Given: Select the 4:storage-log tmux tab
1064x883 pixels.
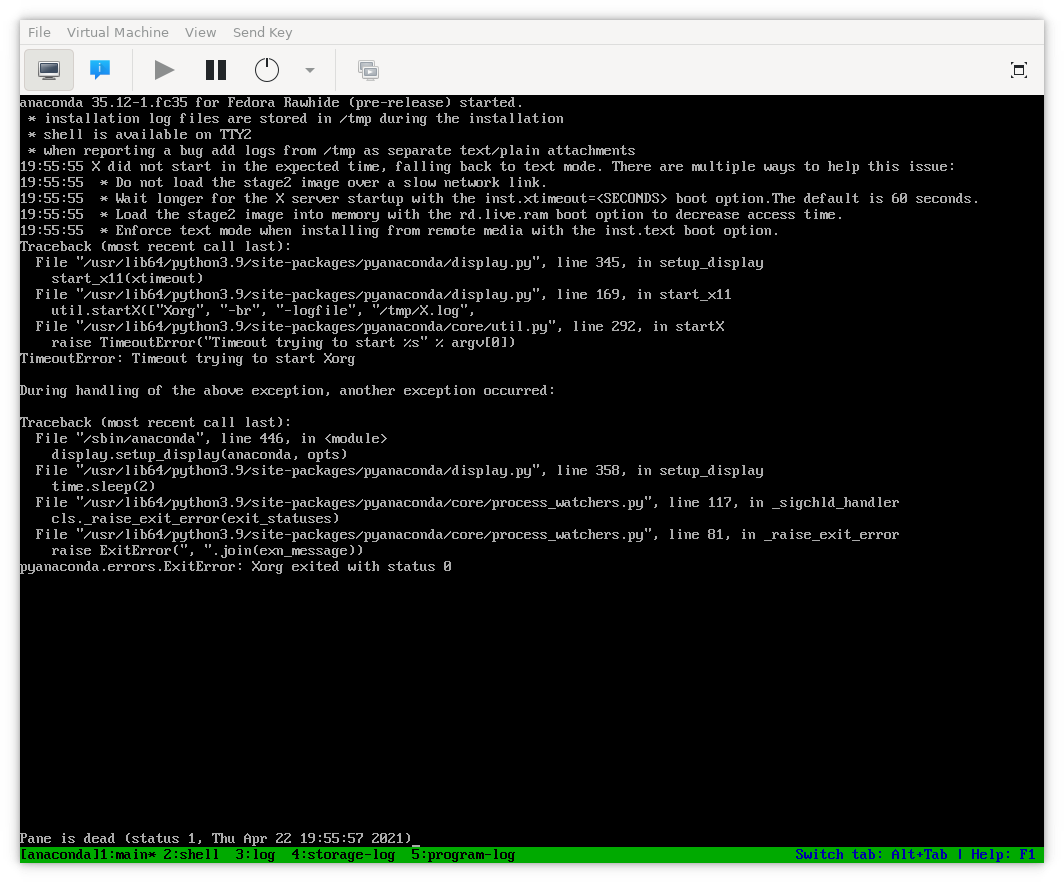Looking at the screenshot, I should coord(343,854).
